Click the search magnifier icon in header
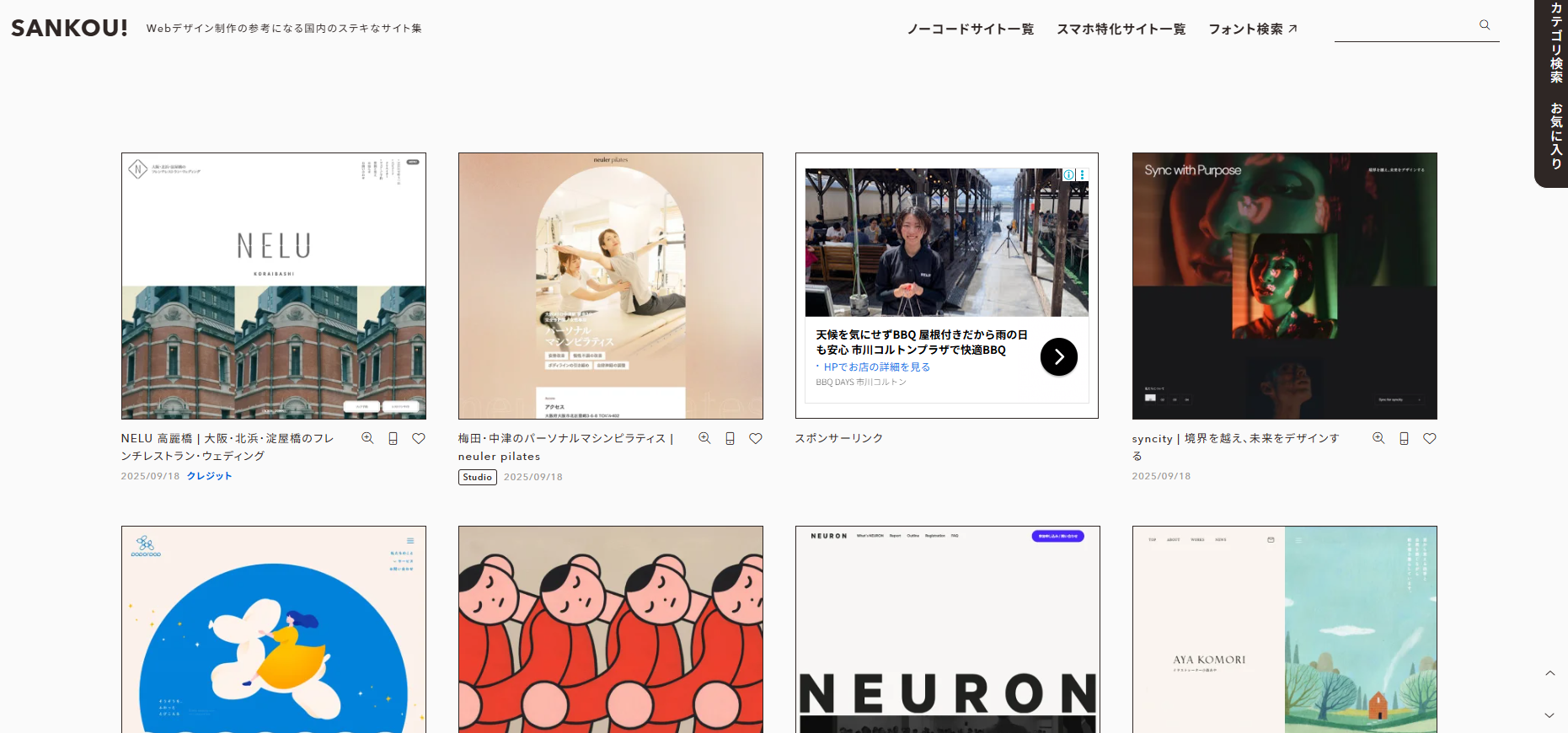 [1485, 25]
